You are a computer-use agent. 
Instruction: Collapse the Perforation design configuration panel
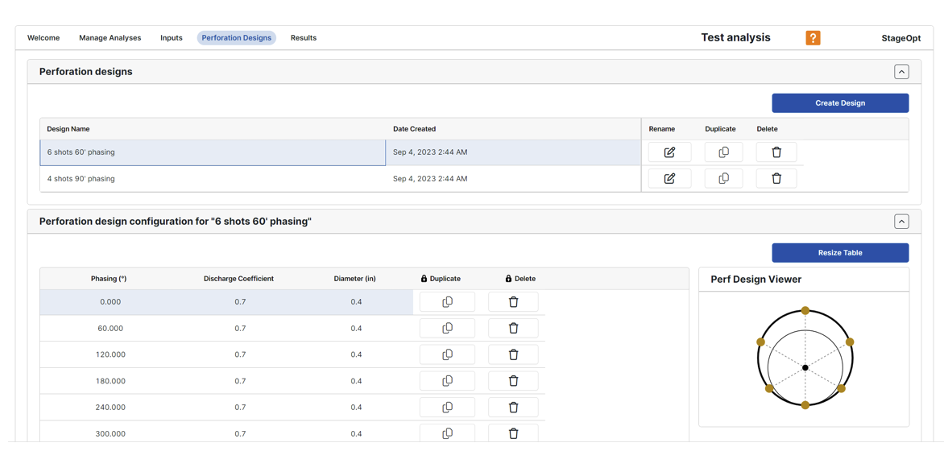pos(902,222)
